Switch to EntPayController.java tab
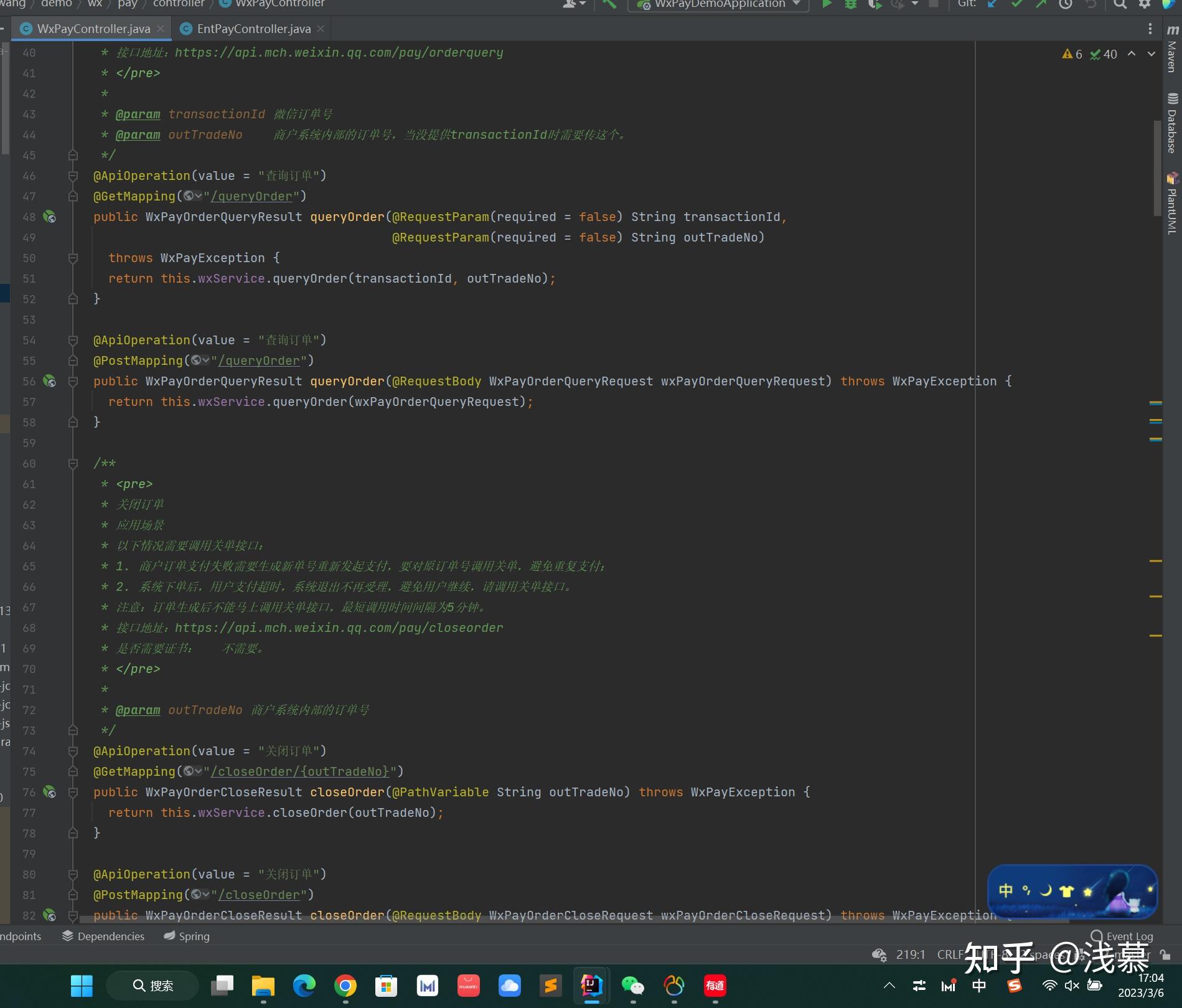1182x1008 pixels. point(253,29)
